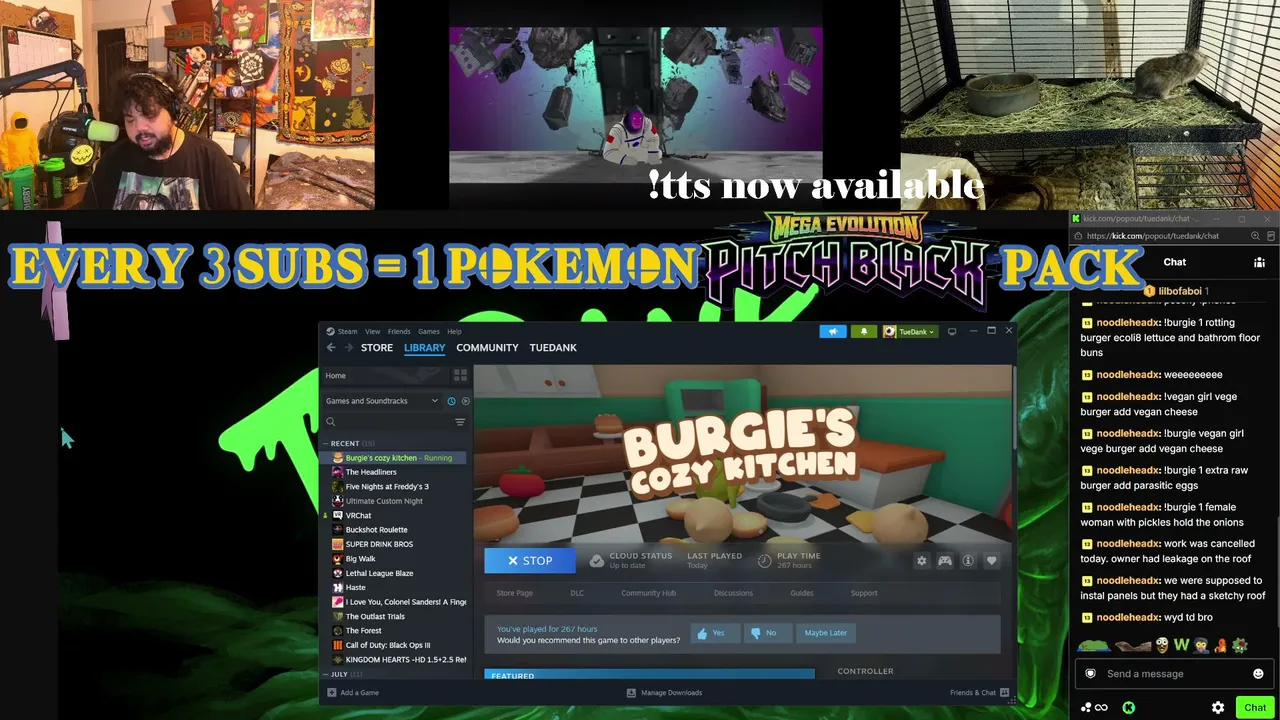This screenshot has width=1280, height=720.
Task: Go forward with Steam's forward arrow
Action: [x=349, y=348]
